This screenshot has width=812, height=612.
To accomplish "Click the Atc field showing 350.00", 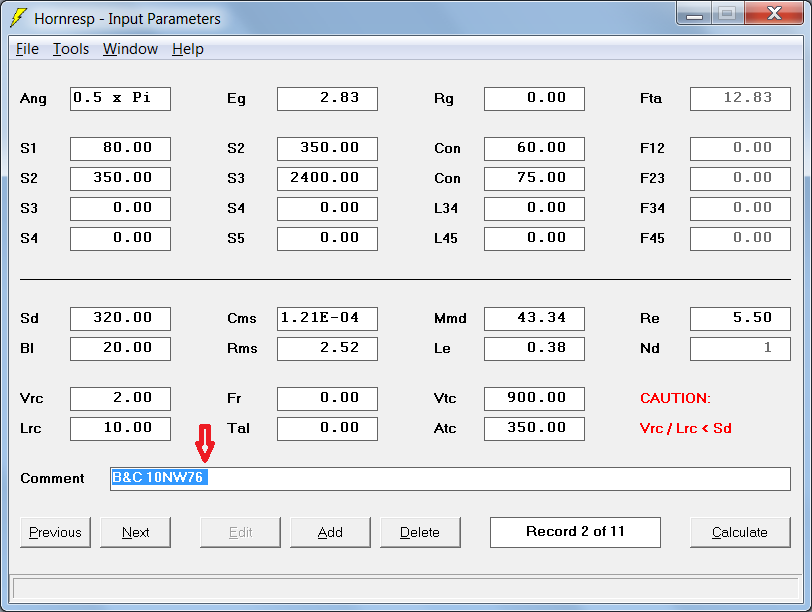I will (534, 429).
